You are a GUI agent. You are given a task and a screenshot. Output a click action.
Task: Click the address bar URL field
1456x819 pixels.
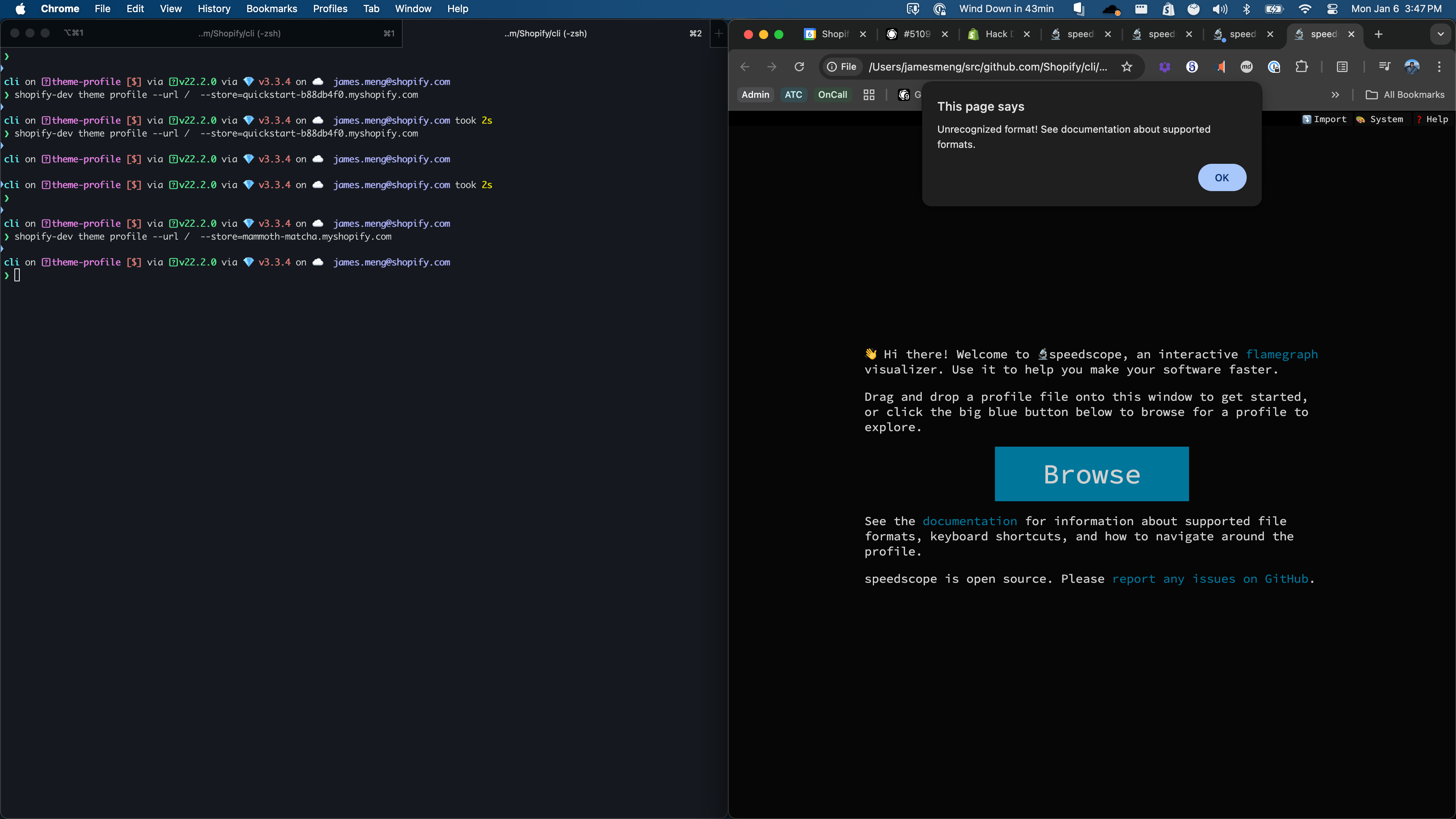pyautogui.click(x=987, y=67)
